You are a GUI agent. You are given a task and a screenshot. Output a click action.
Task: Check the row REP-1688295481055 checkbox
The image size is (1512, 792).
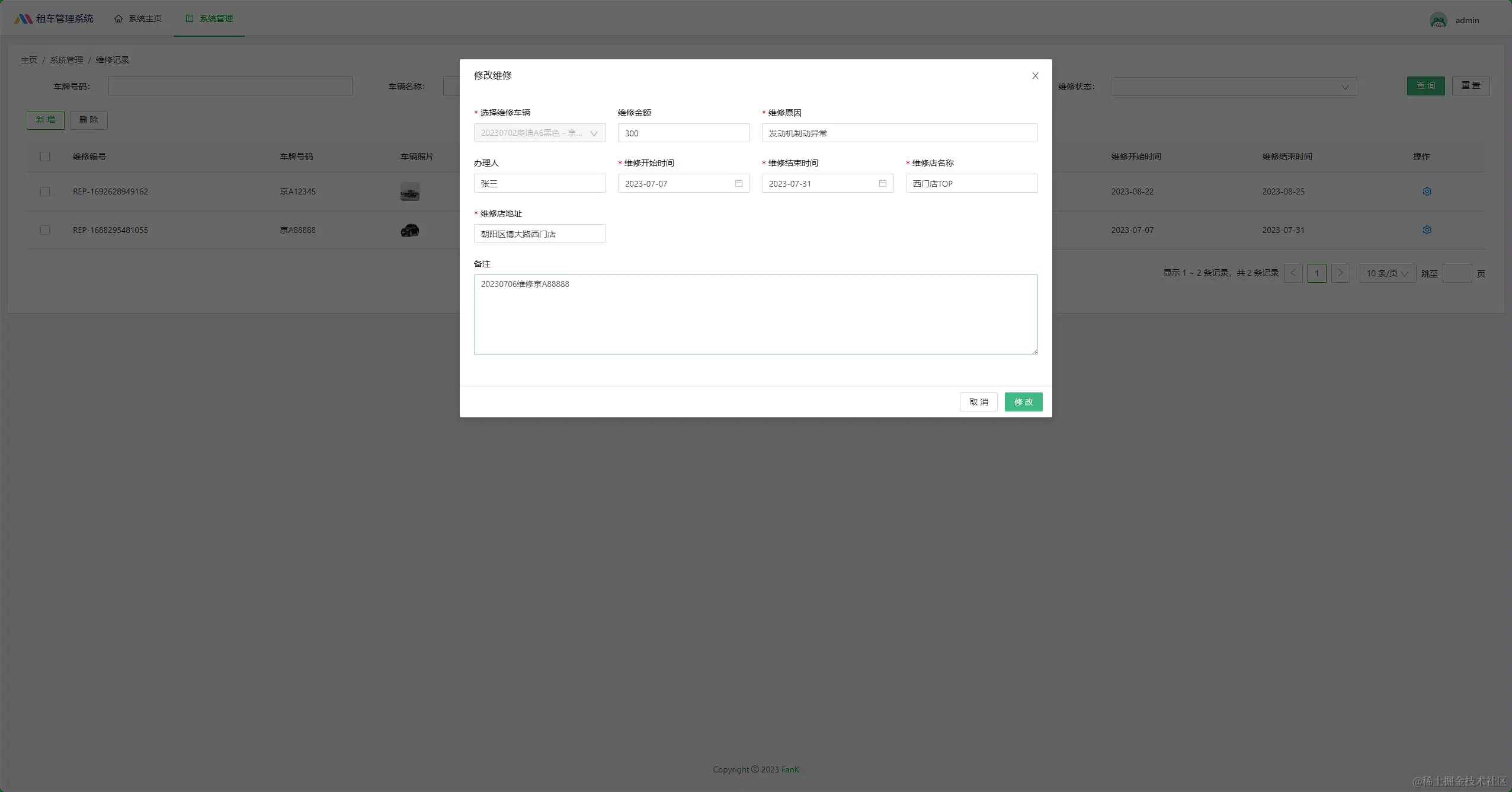pyautogui.click(x=45, y=230)
